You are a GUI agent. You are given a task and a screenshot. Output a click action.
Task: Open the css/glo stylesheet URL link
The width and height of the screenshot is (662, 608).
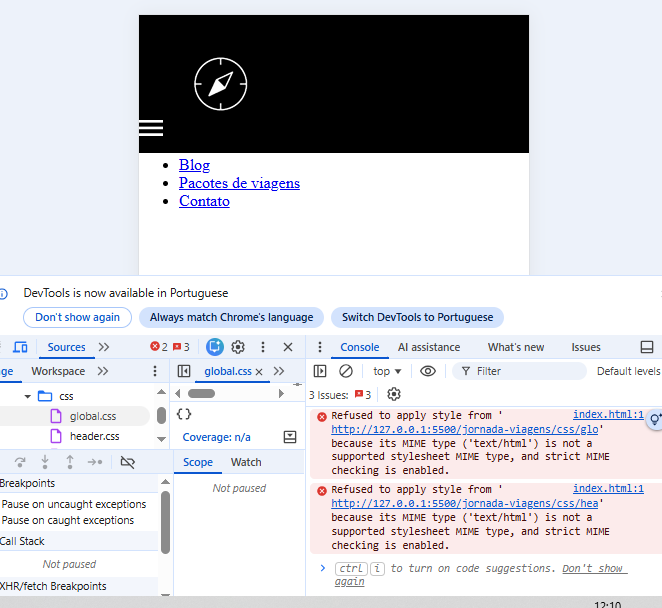pyautogui.click(x=464, y=429)
